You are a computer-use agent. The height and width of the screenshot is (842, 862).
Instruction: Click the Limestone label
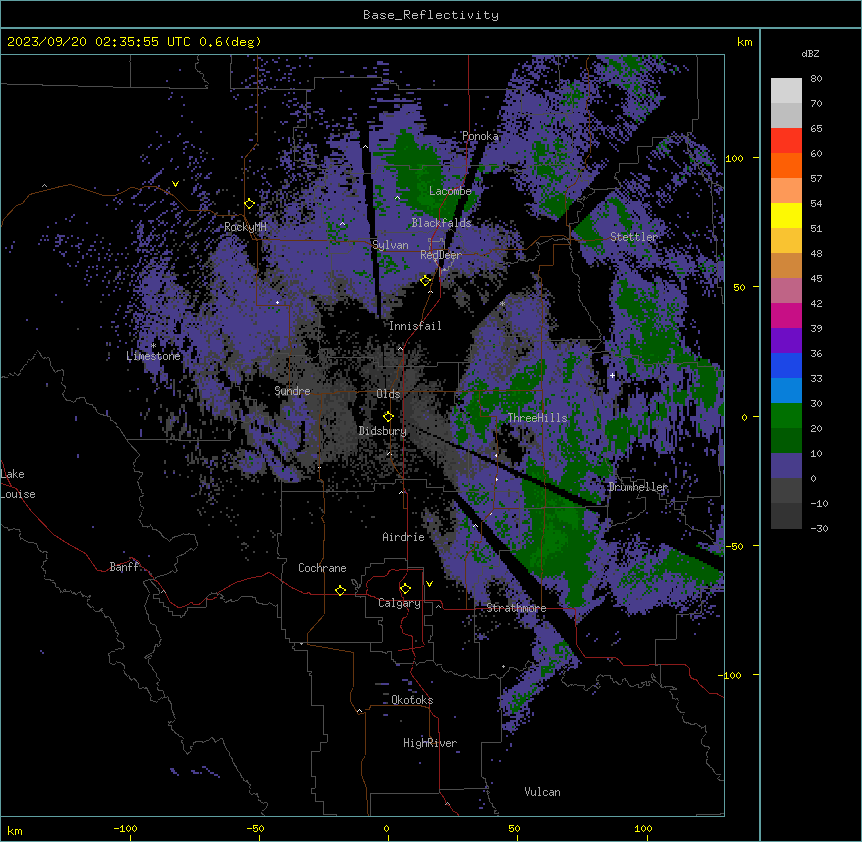(153, 356)
